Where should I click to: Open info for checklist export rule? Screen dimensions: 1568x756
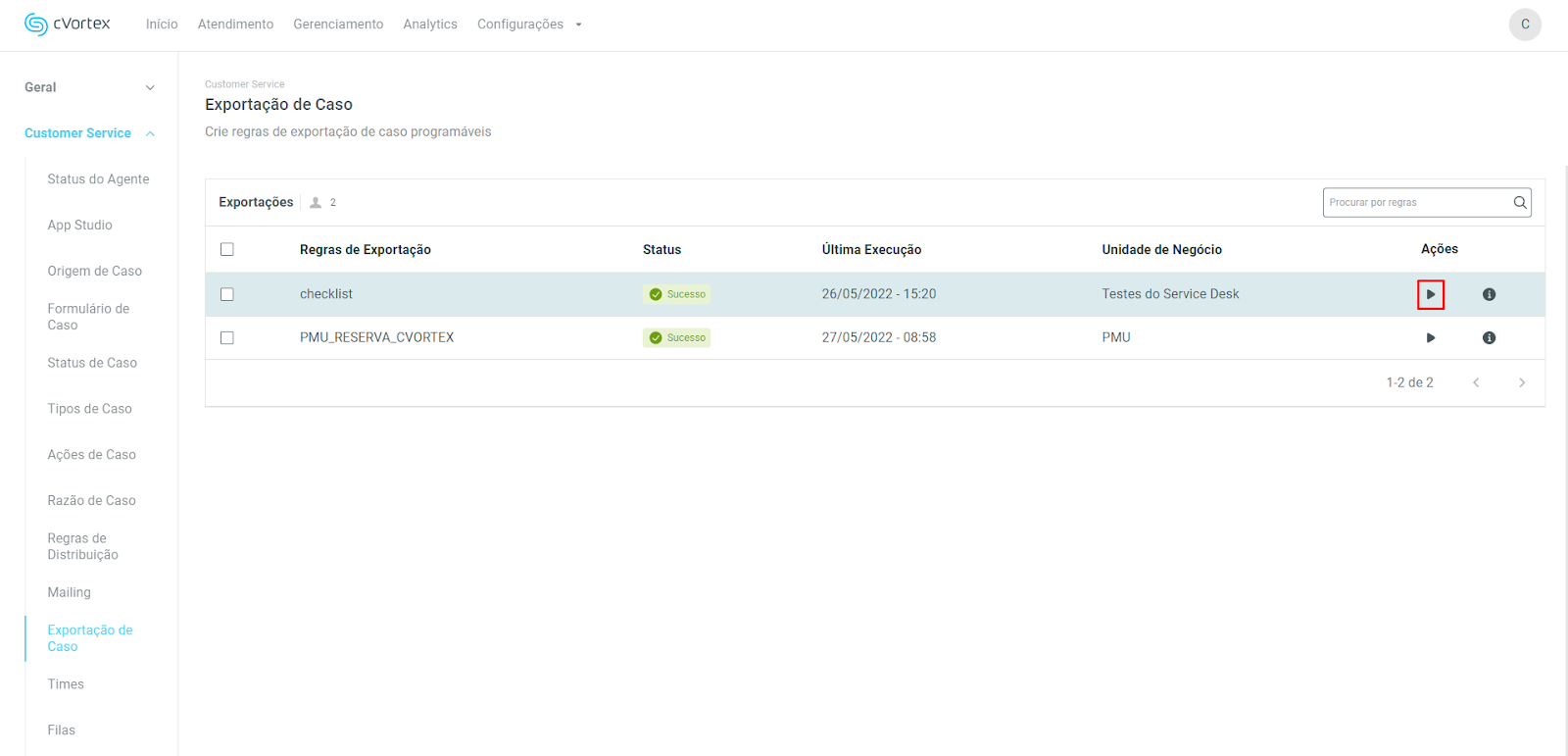click(1489, 294)
